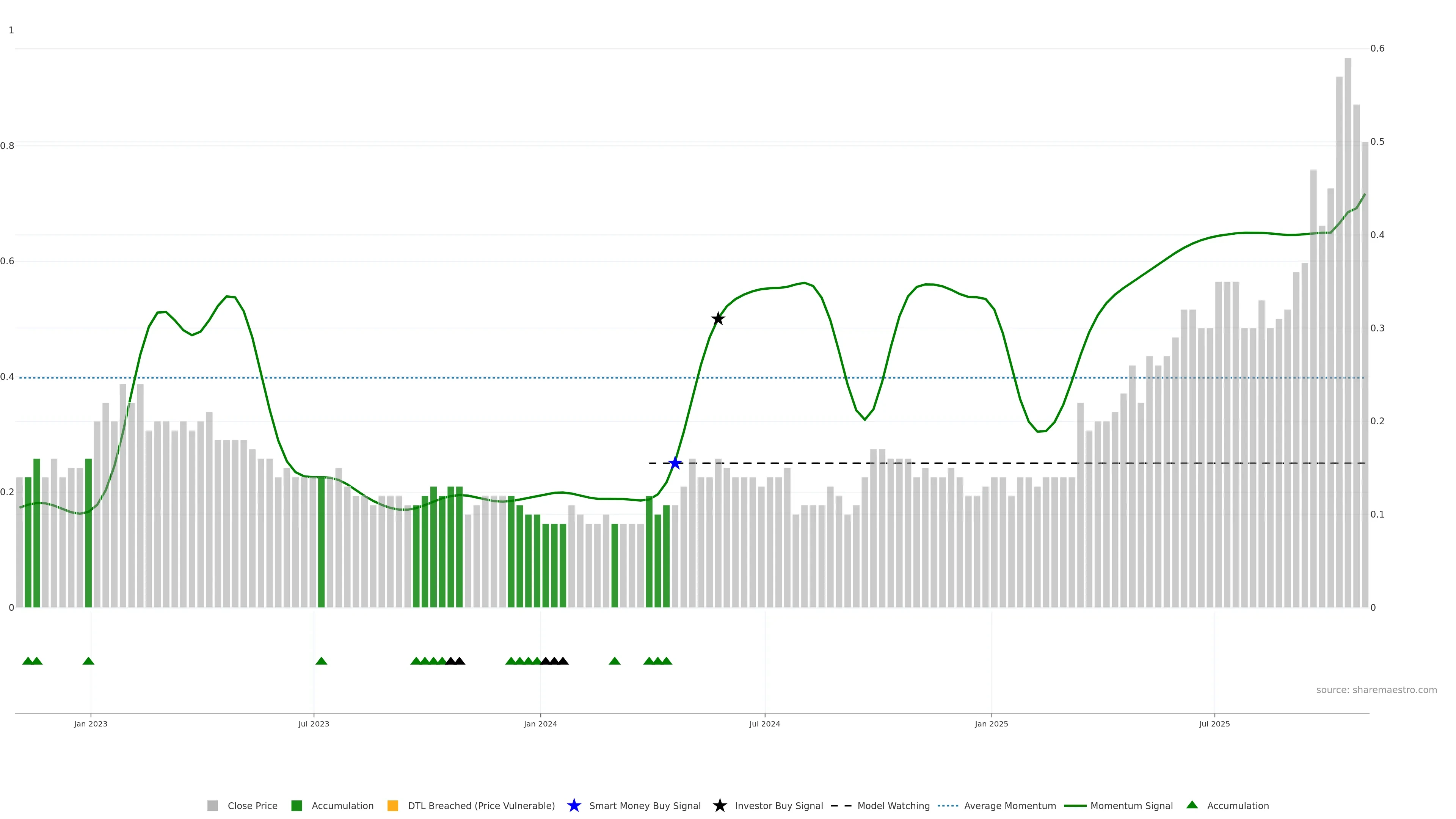Viewport: 1456px width, 819px height.
Task: Click the gray Close Price color swatch
Action: (x=212, y=806)
